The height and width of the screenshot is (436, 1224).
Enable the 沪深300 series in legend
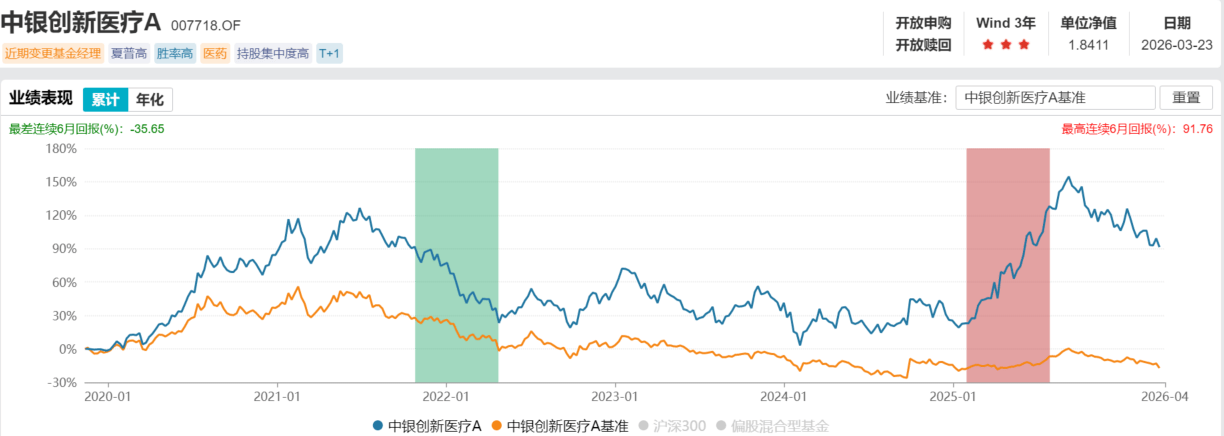tap(680, 426)
